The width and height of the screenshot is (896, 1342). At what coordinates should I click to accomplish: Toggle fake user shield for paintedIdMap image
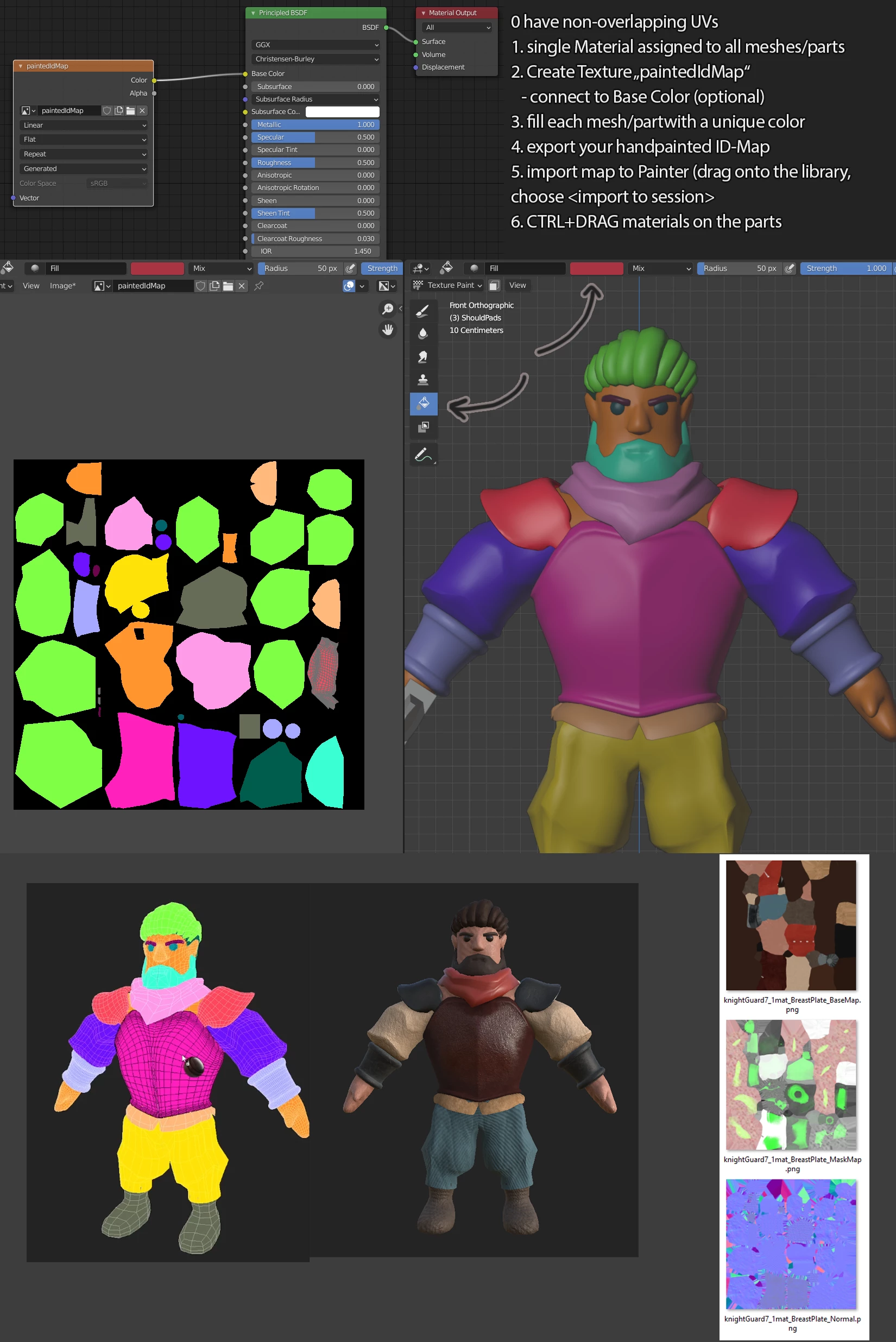(x=200, y=286)
